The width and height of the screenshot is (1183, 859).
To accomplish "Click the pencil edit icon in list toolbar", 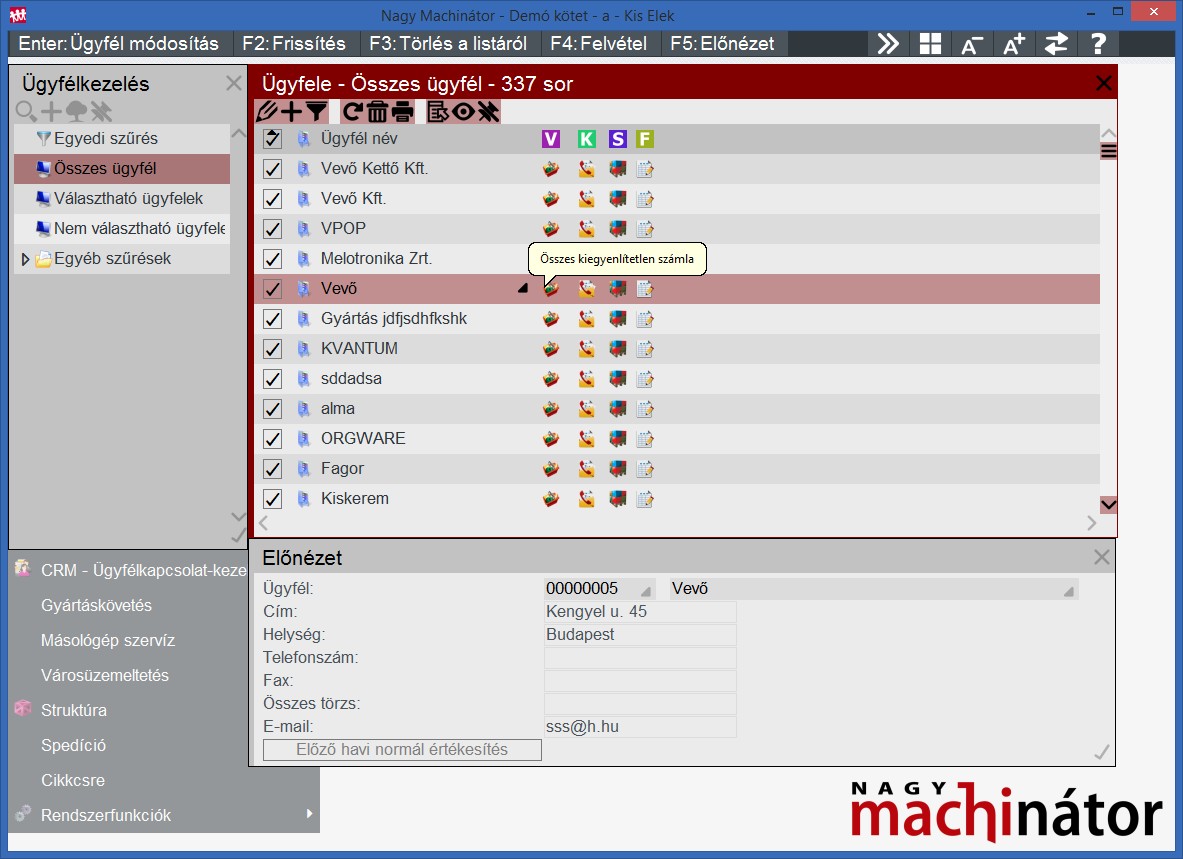I will pyautogui.click(x=266, y=112).
